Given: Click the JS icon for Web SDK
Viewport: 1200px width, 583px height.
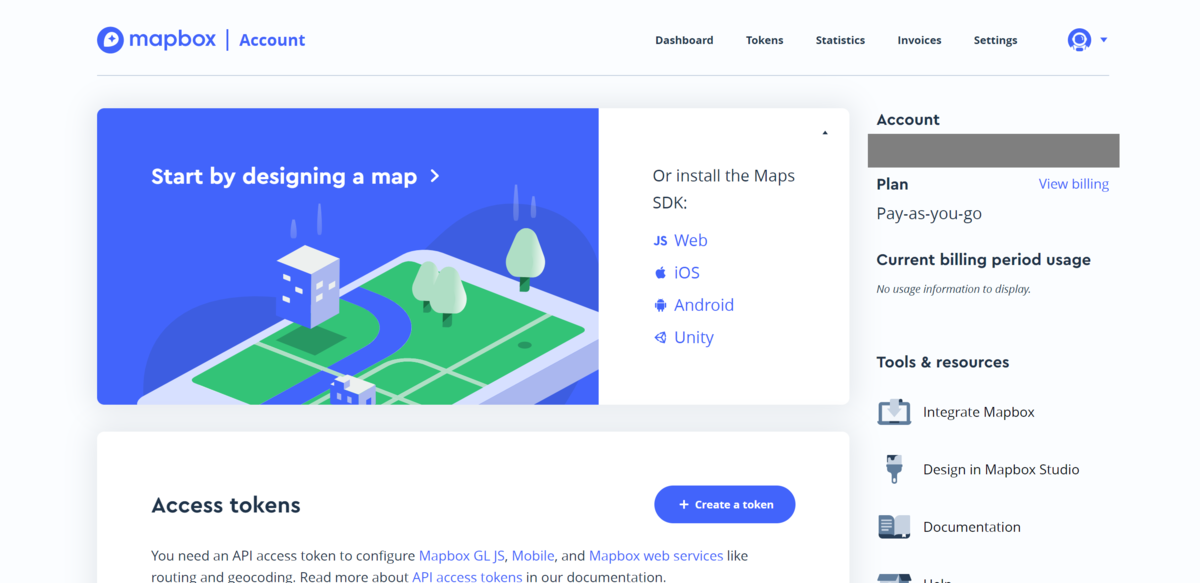Looking at the screenshot, I should point(660,241).
